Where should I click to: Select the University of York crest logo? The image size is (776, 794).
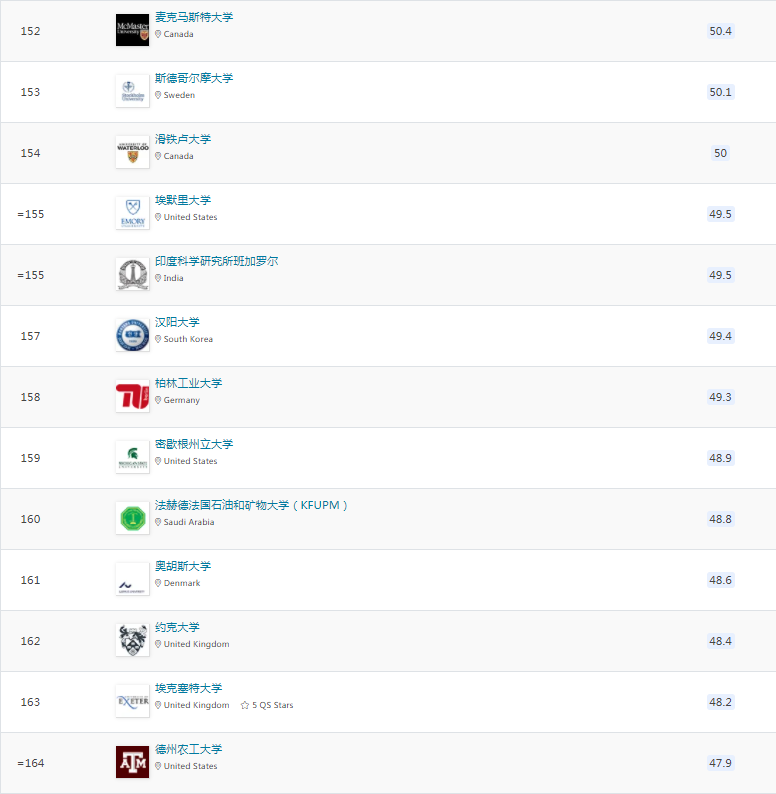pos(132,640)
